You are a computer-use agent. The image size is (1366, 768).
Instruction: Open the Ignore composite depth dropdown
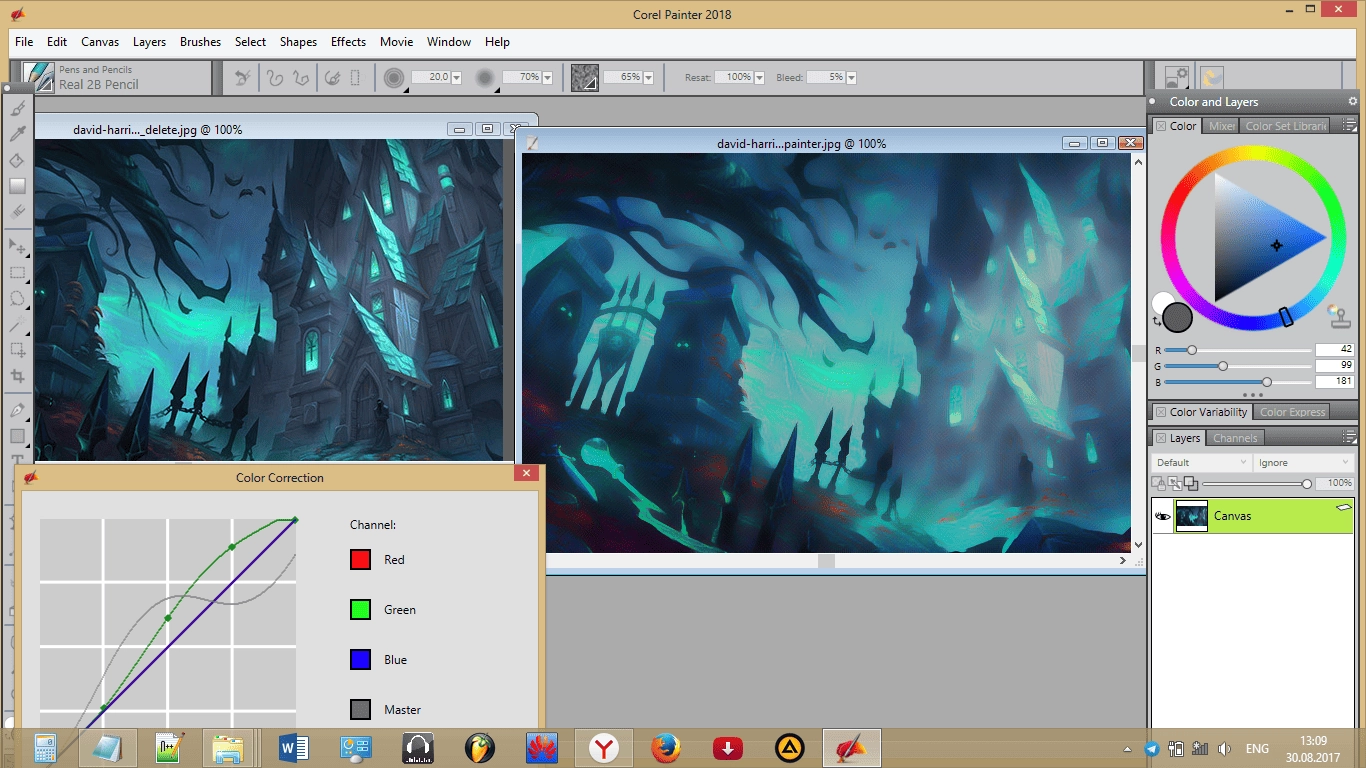pos(1304,462)
